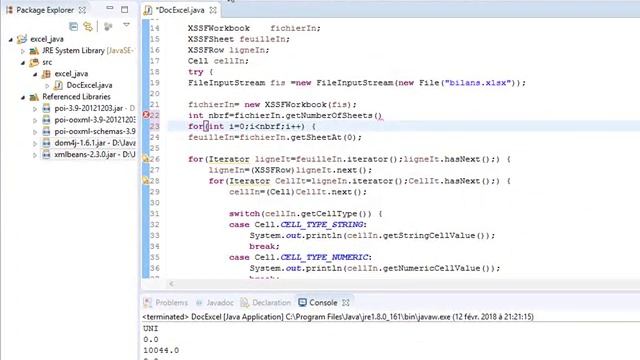Select excel_java package icon

pos(47,73)
